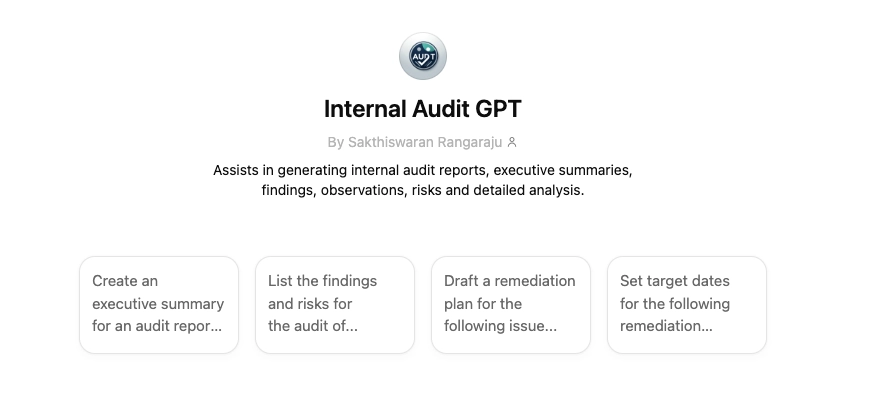Click 'the audit of...' text in second card
The width and height of the screenshot is (879, 396).
(x=313, y=326)
